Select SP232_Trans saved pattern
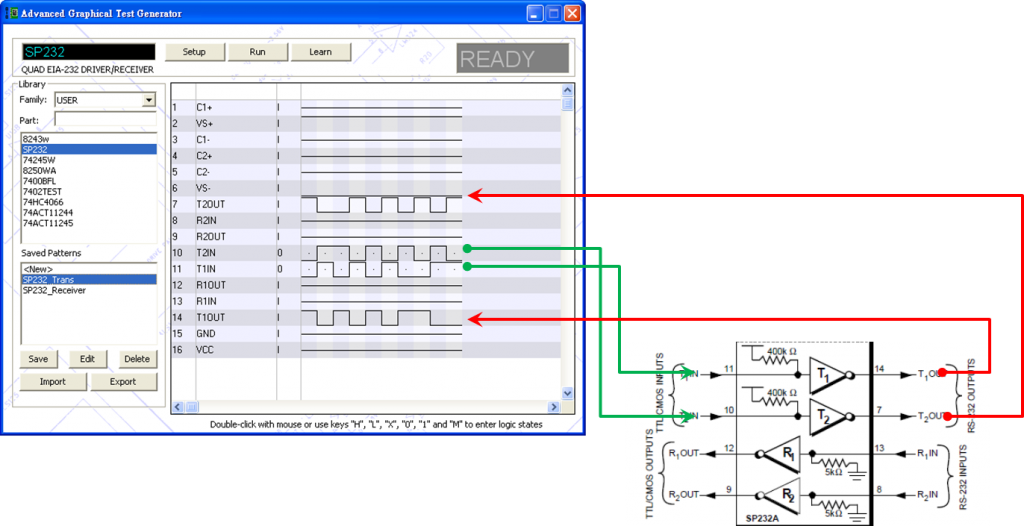 (89, 280)
